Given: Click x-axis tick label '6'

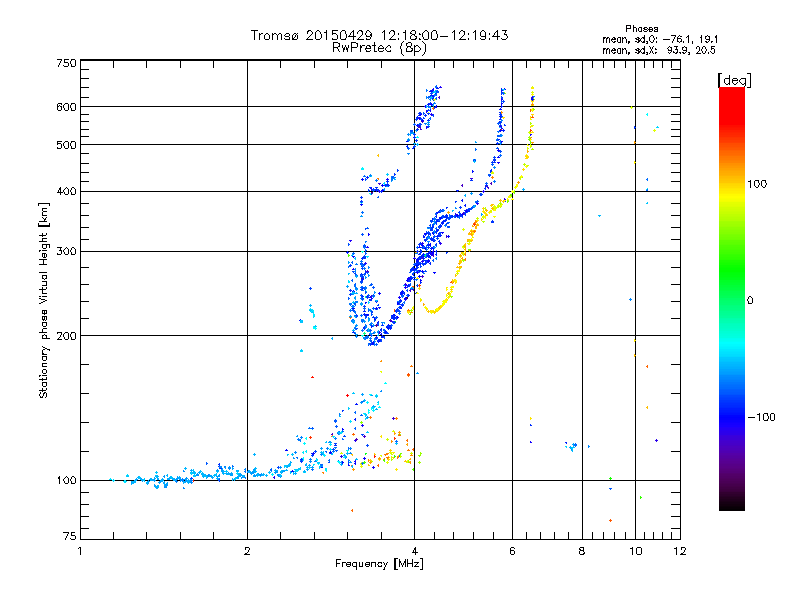Looking at the screenshot, I should click(x=512, y=552).
